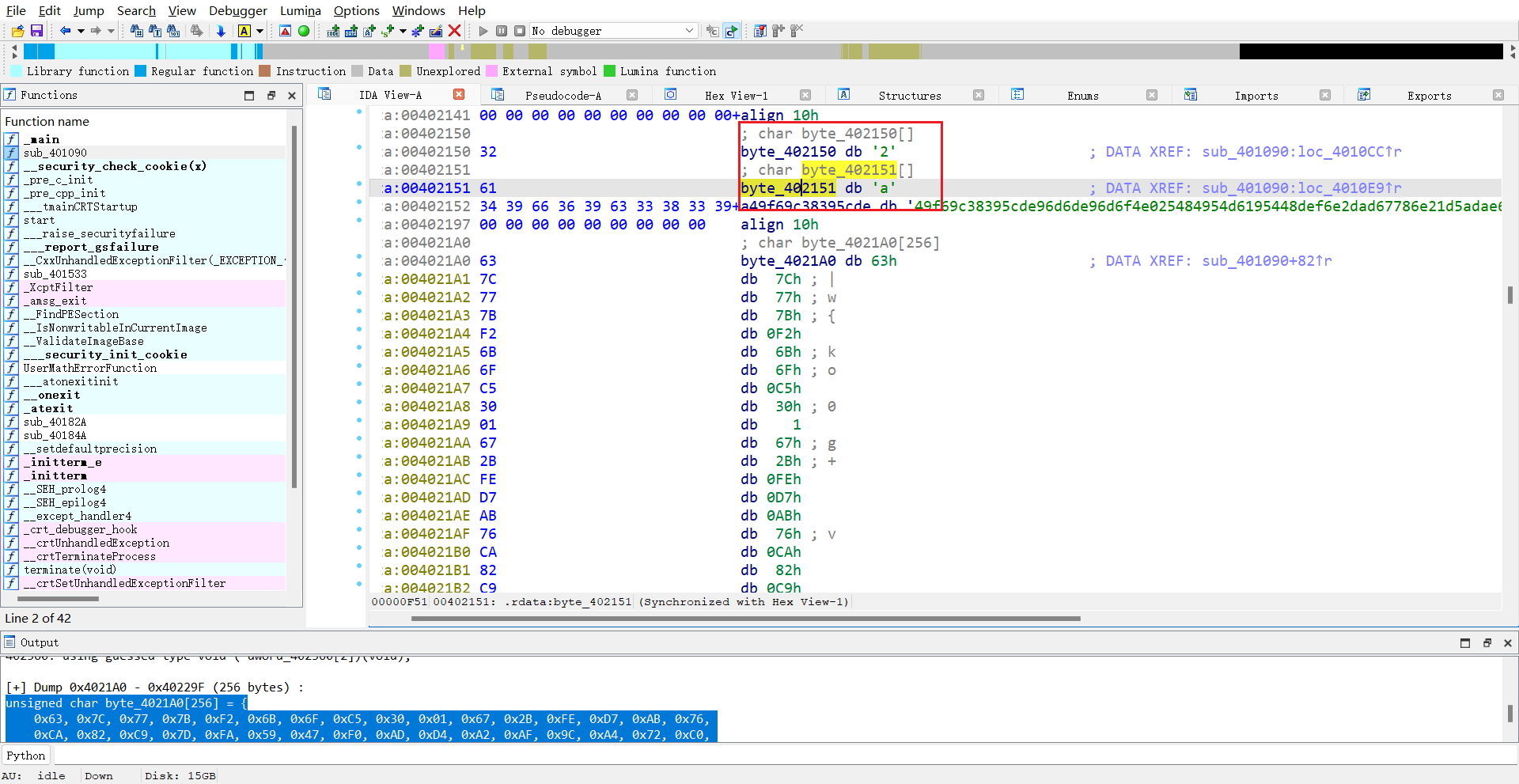
Task: Click the IDA View horizontal scrollbar
Action: tap(745, 619)
